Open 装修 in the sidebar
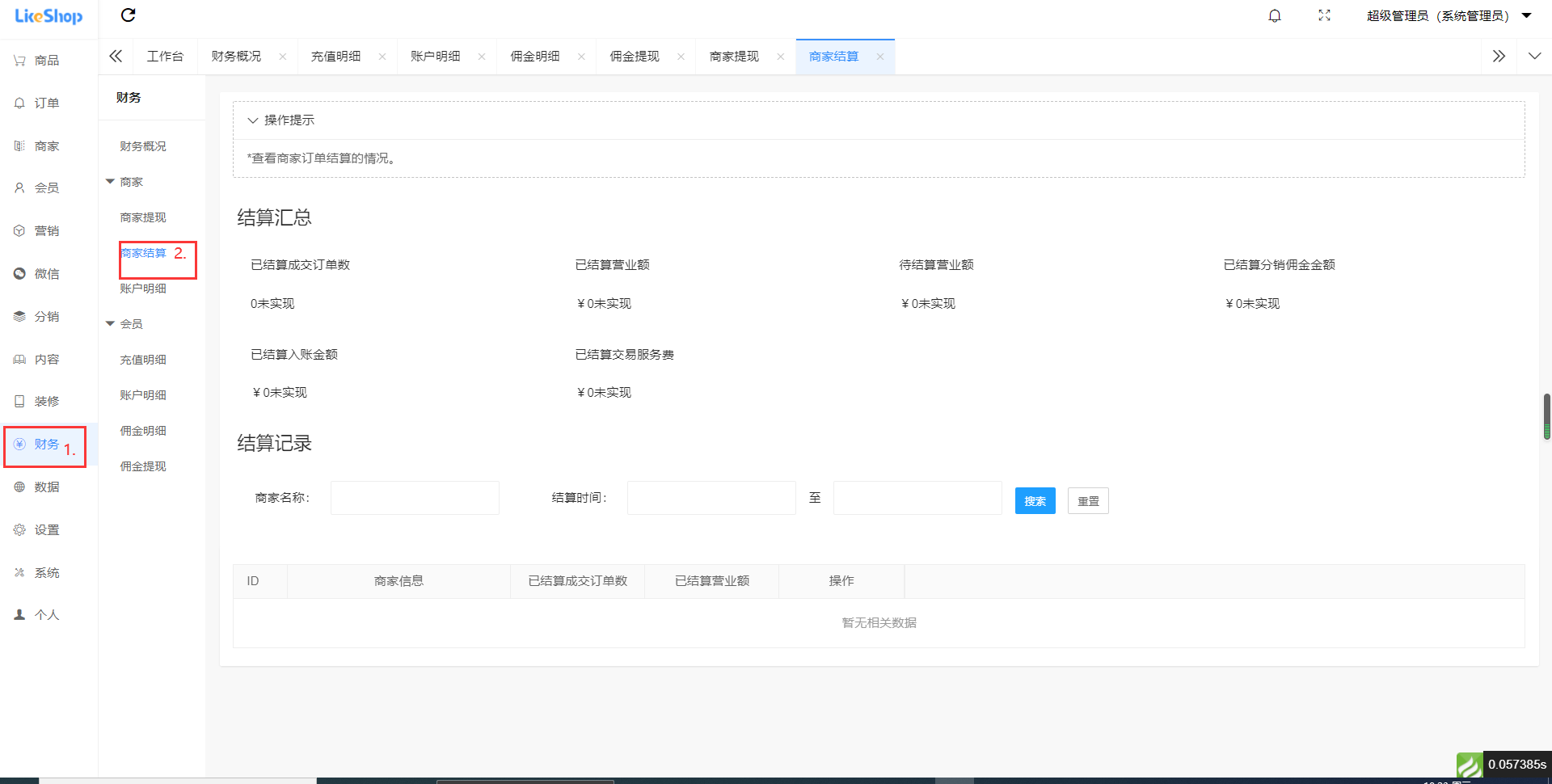1552x784 pixels. coord(47,402)
